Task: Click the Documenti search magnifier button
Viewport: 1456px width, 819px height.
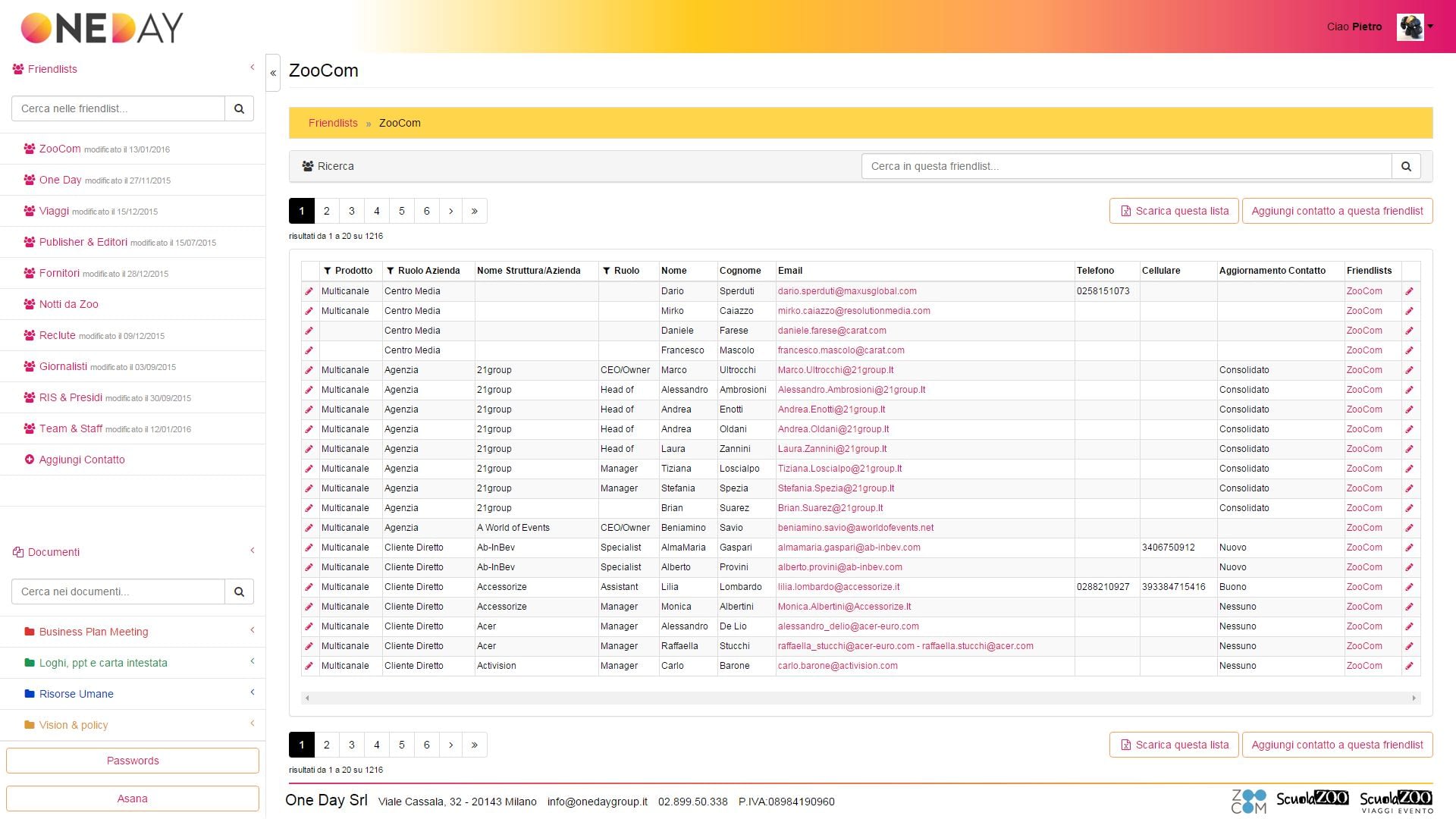Action: point(239,591)
